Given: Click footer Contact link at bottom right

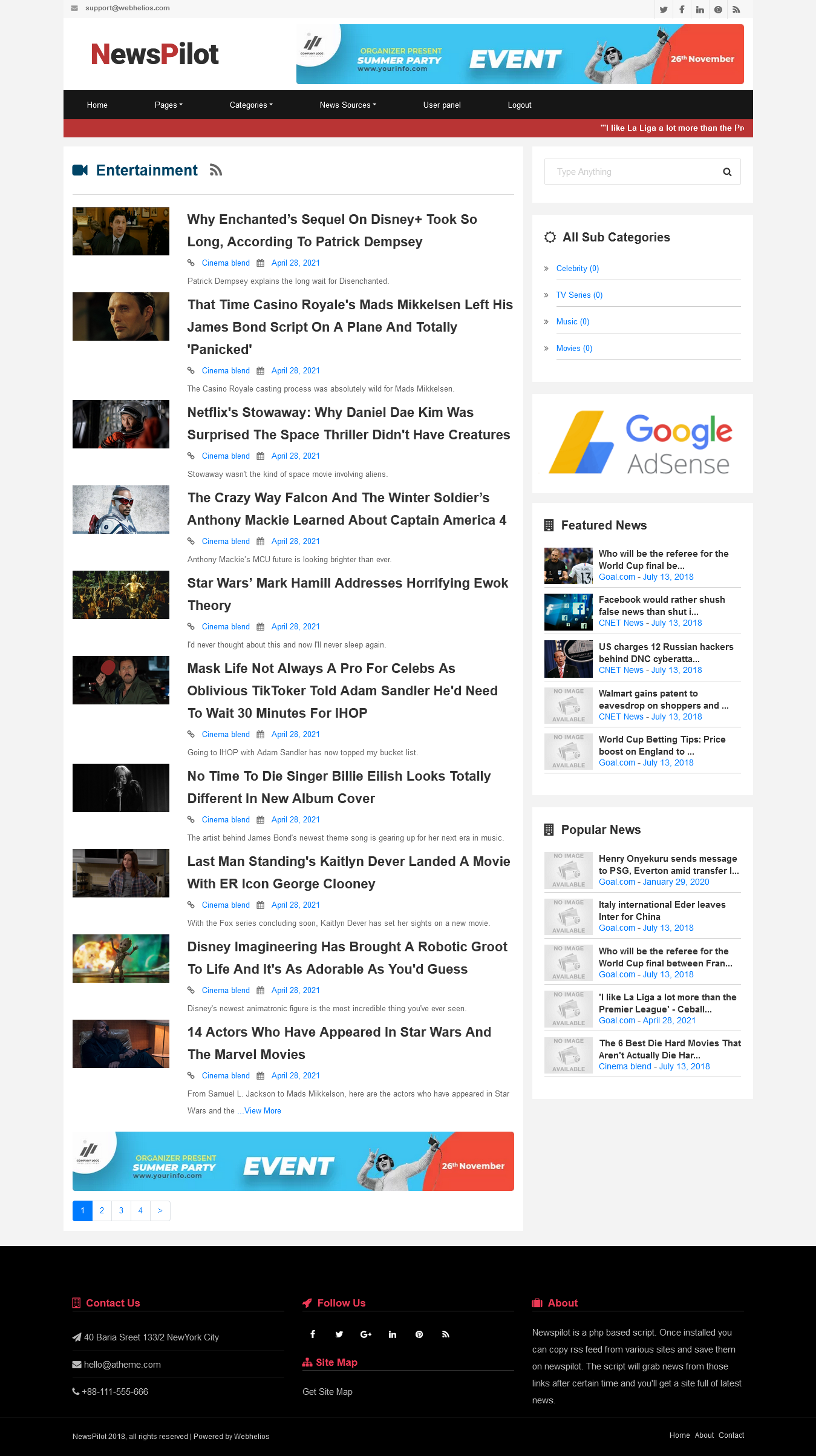Looking at the screenshot, I should [731, 1435].
